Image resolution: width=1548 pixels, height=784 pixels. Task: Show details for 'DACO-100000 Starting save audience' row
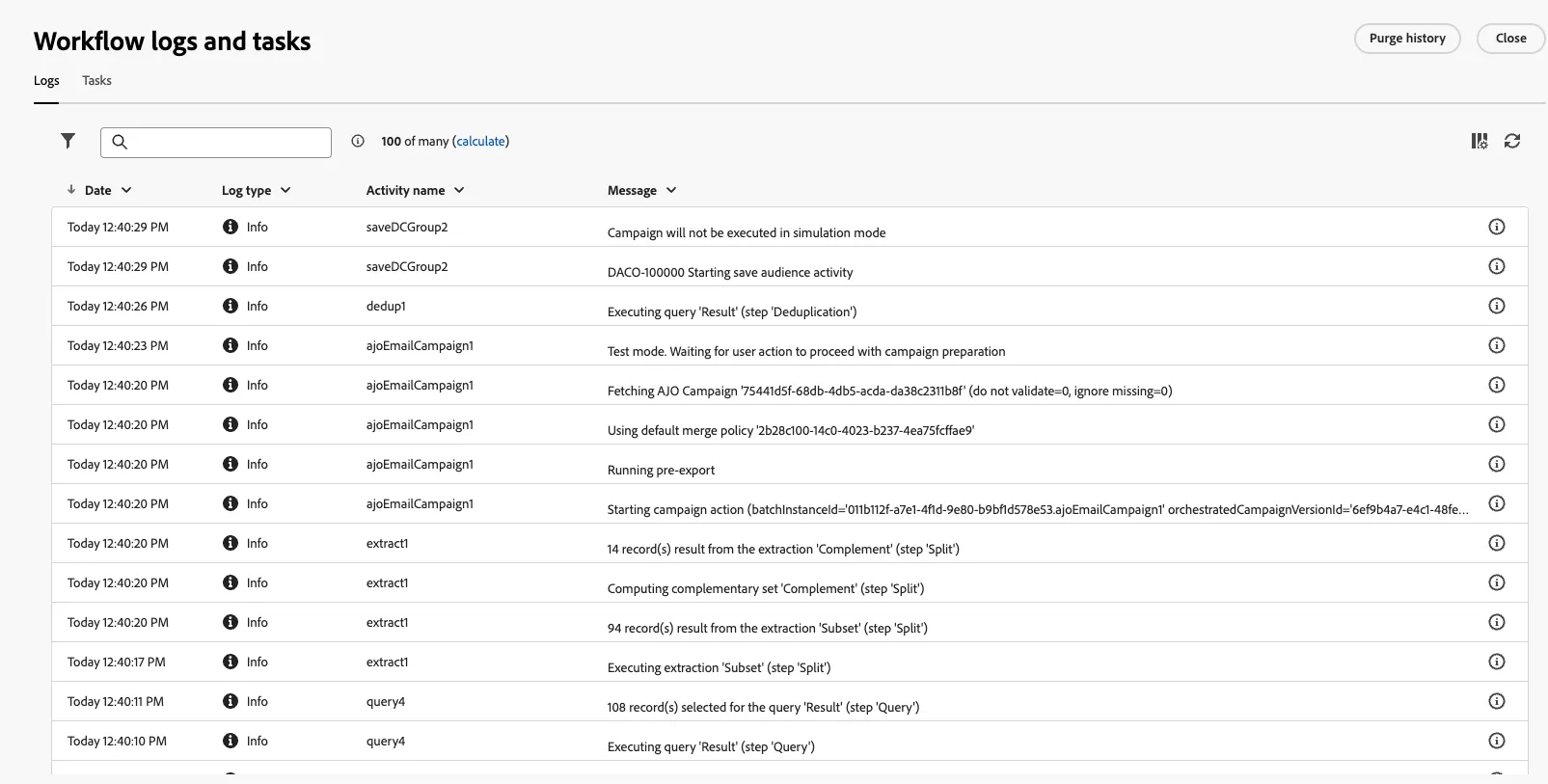click(1497, 266)
